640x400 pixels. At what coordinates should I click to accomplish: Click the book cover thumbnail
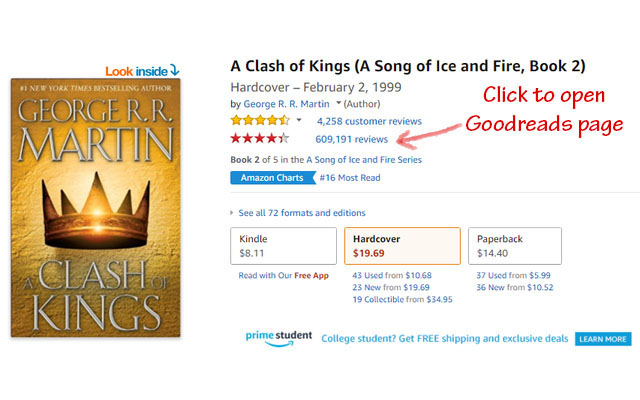pos(96,208)
